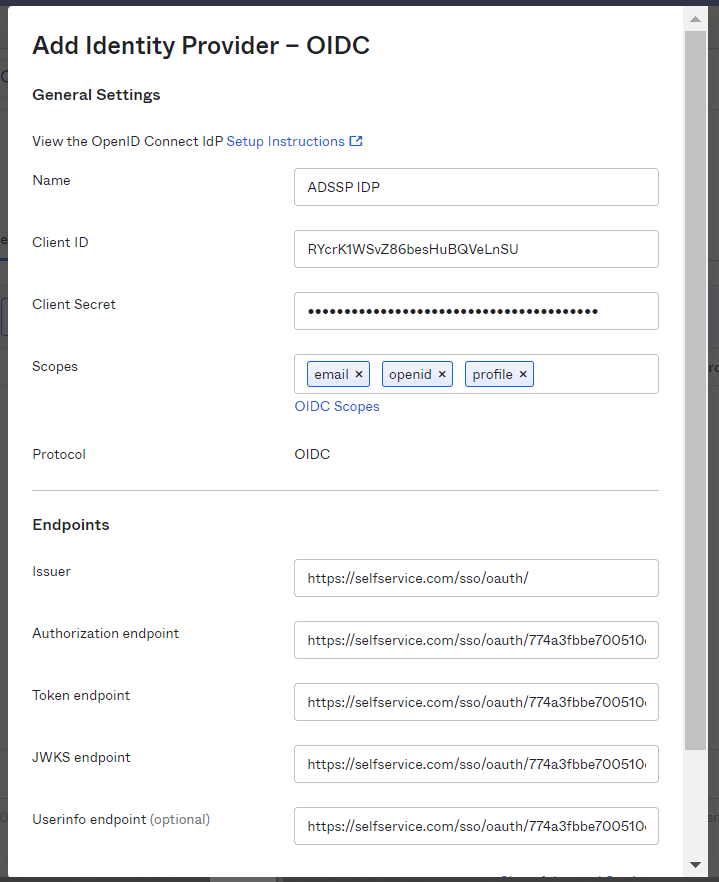Select the Userinfo endpoint field

pyautogui.click(x=476, y=826)
